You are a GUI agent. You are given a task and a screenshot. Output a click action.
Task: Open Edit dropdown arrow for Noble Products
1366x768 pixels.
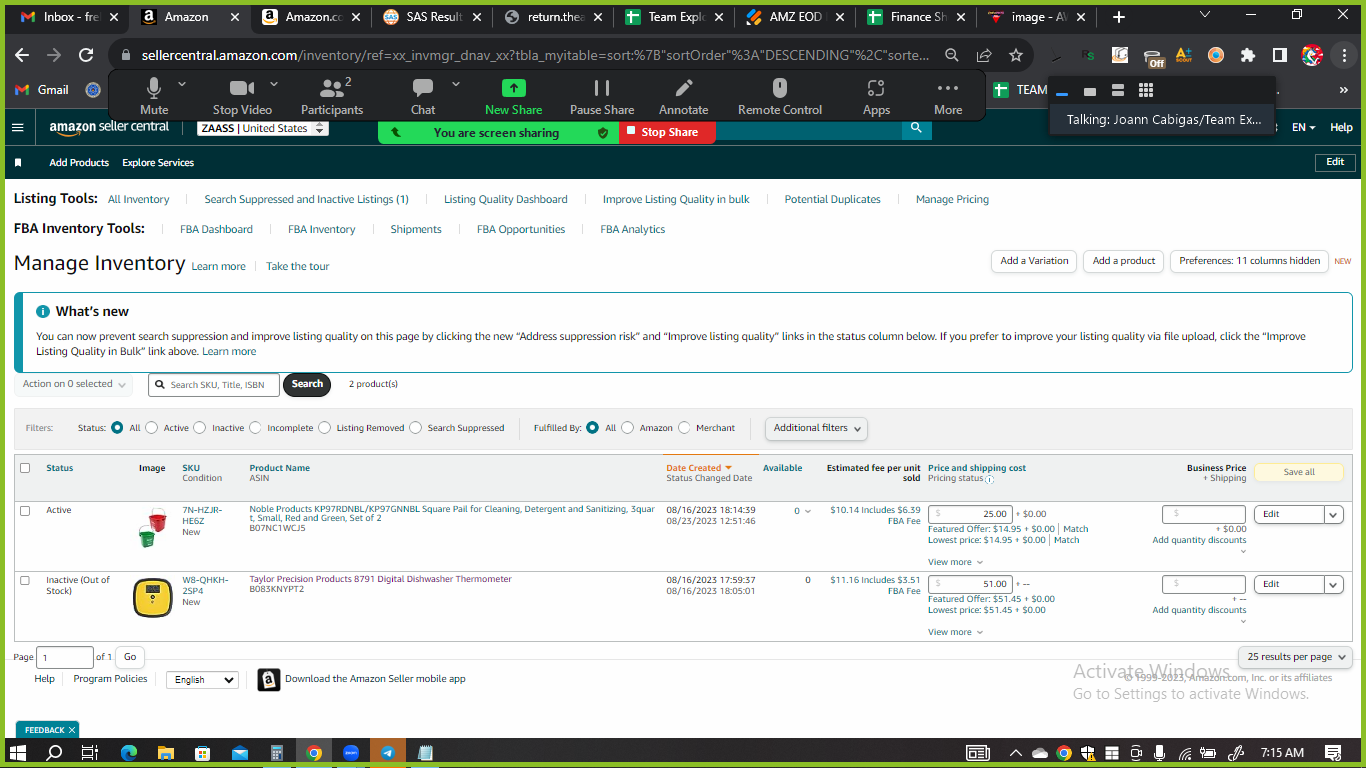[1333, 514]
